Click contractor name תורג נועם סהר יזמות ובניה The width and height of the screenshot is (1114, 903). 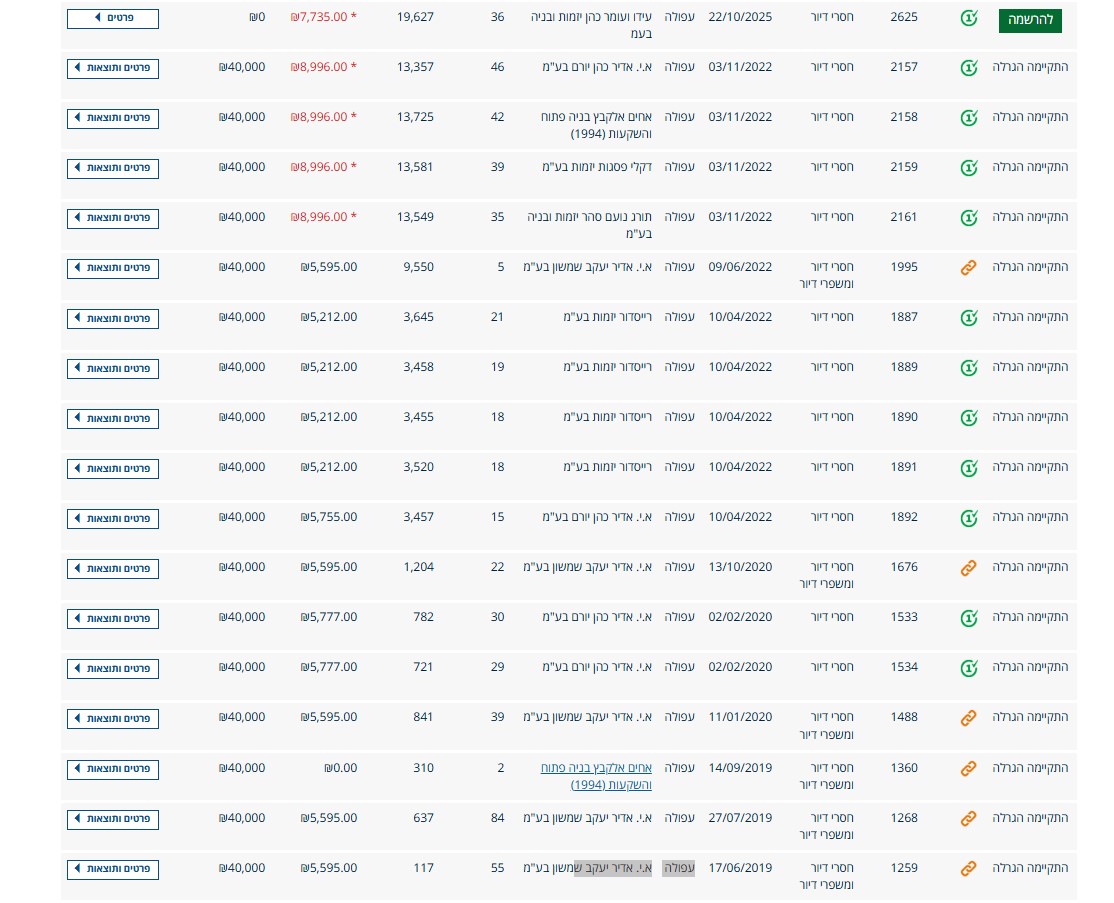590,217
